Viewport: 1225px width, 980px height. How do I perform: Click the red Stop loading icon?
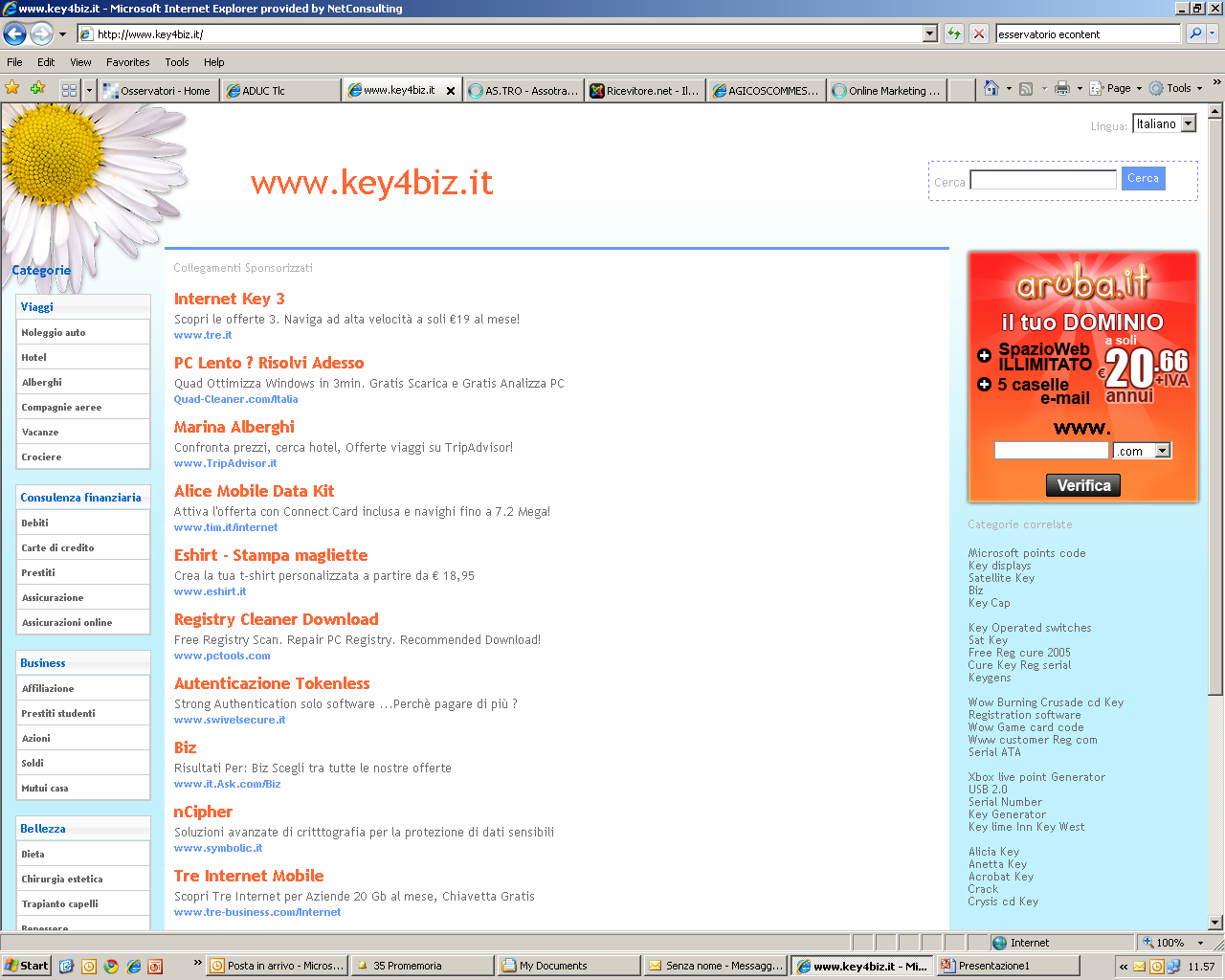click(978, 33)
